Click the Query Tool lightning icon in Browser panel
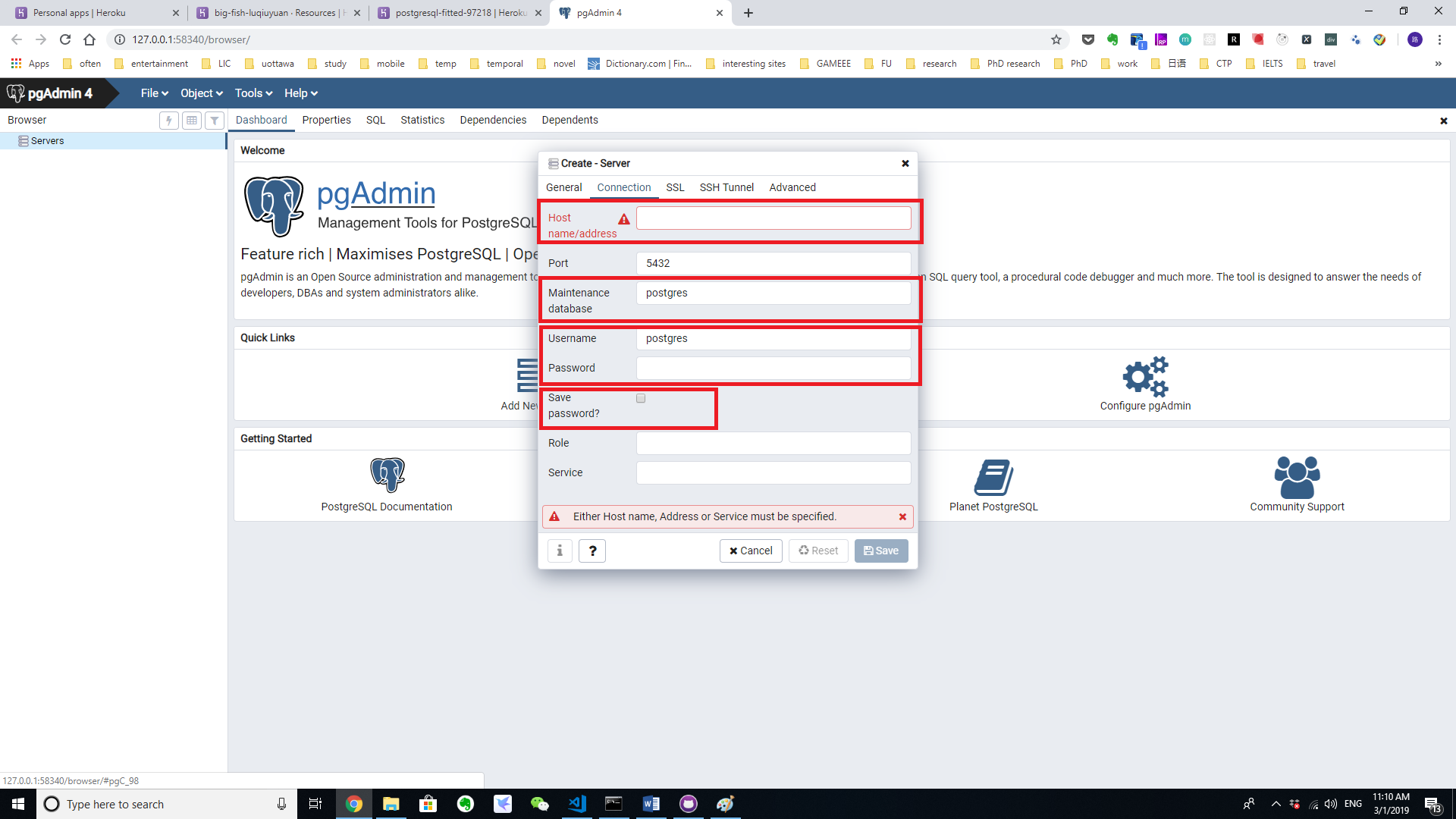 [x=169, y=121]
